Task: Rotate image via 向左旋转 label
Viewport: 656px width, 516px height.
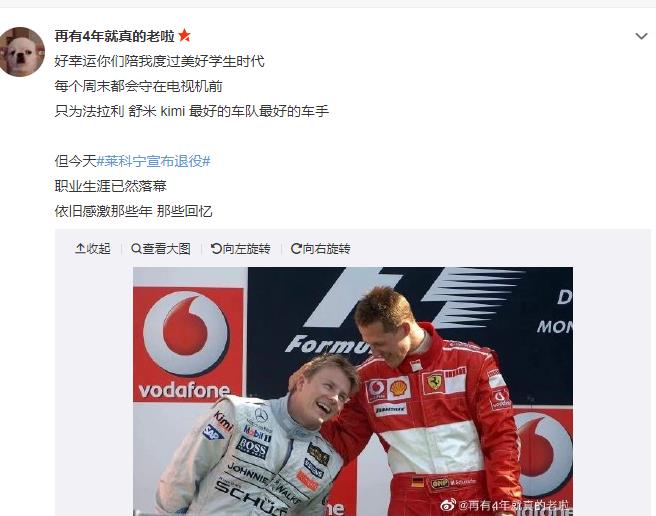Action: 246,249
